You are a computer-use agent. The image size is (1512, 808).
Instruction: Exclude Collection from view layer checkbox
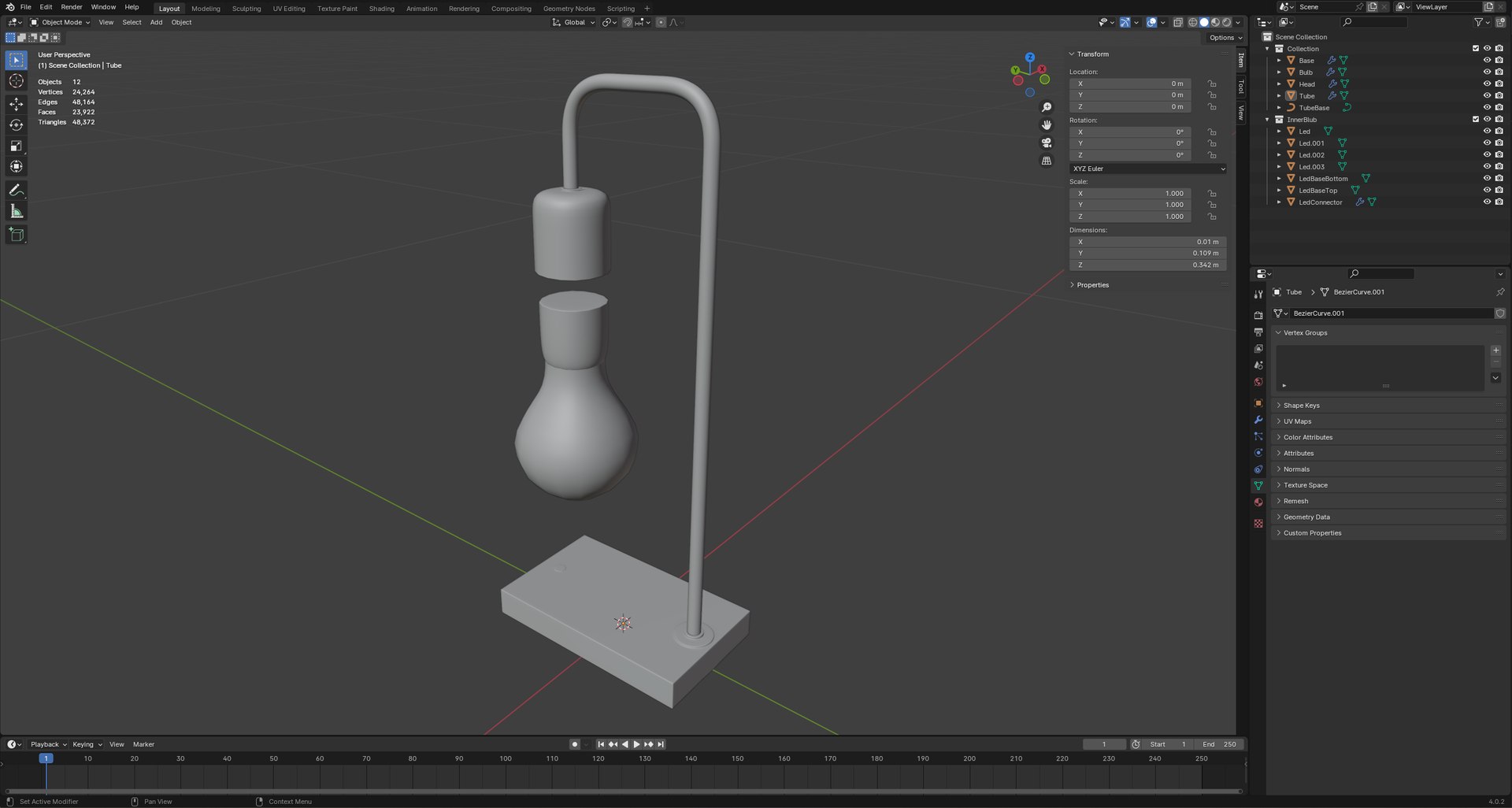[1476, 48]
